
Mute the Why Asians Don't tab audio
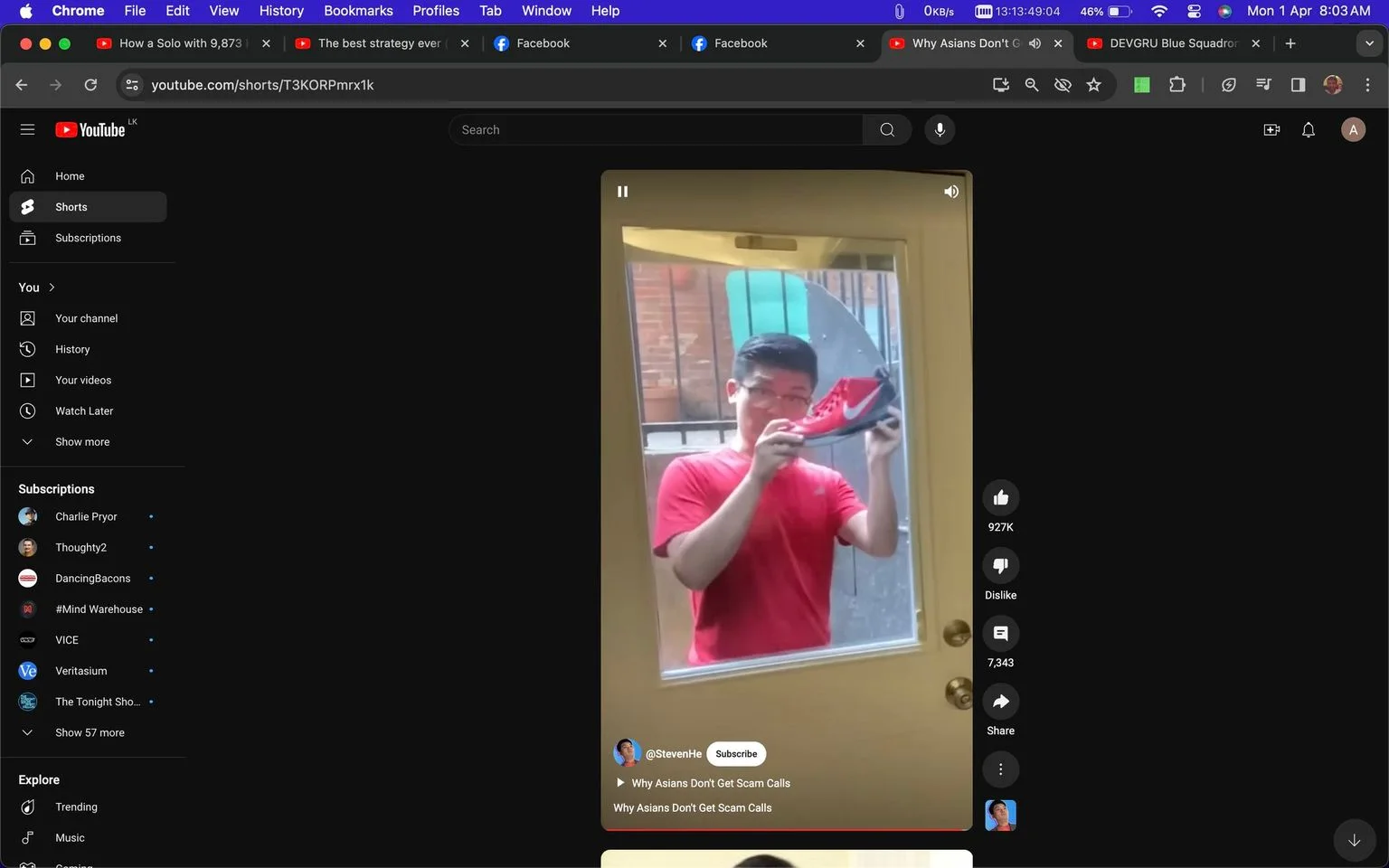[1035, 43]
